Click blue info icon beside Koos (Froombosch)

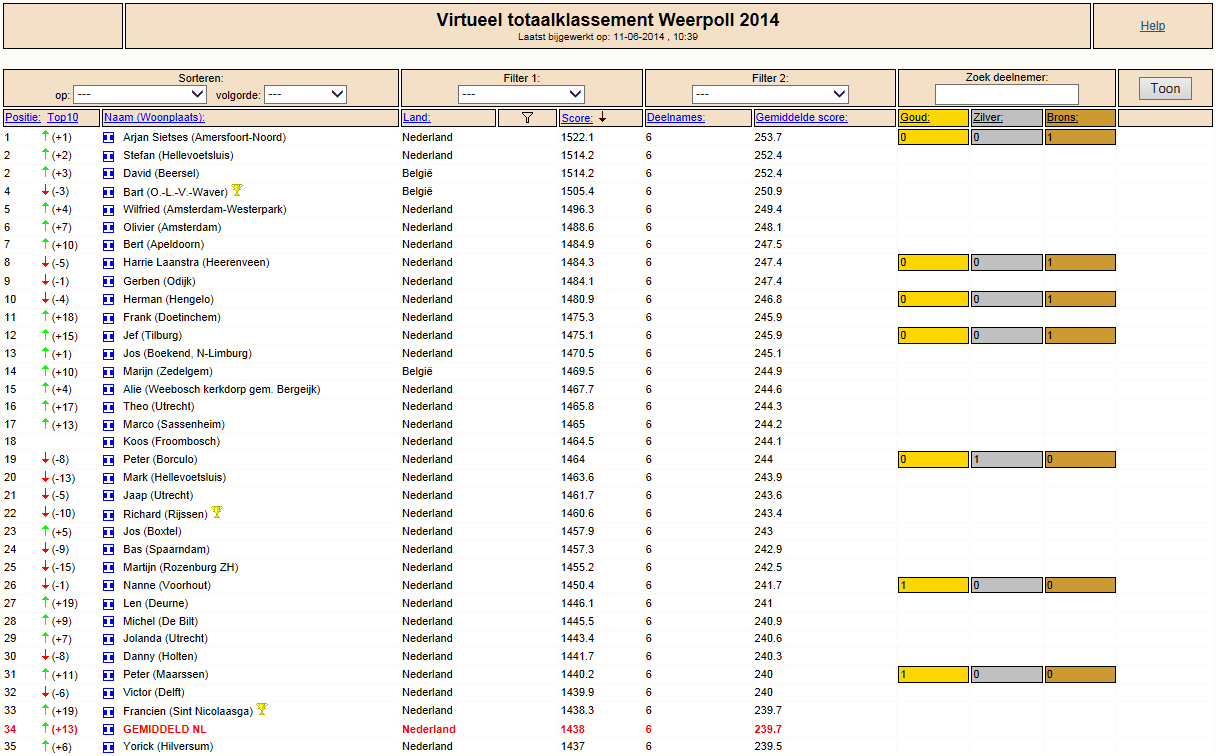pos(109,442)
